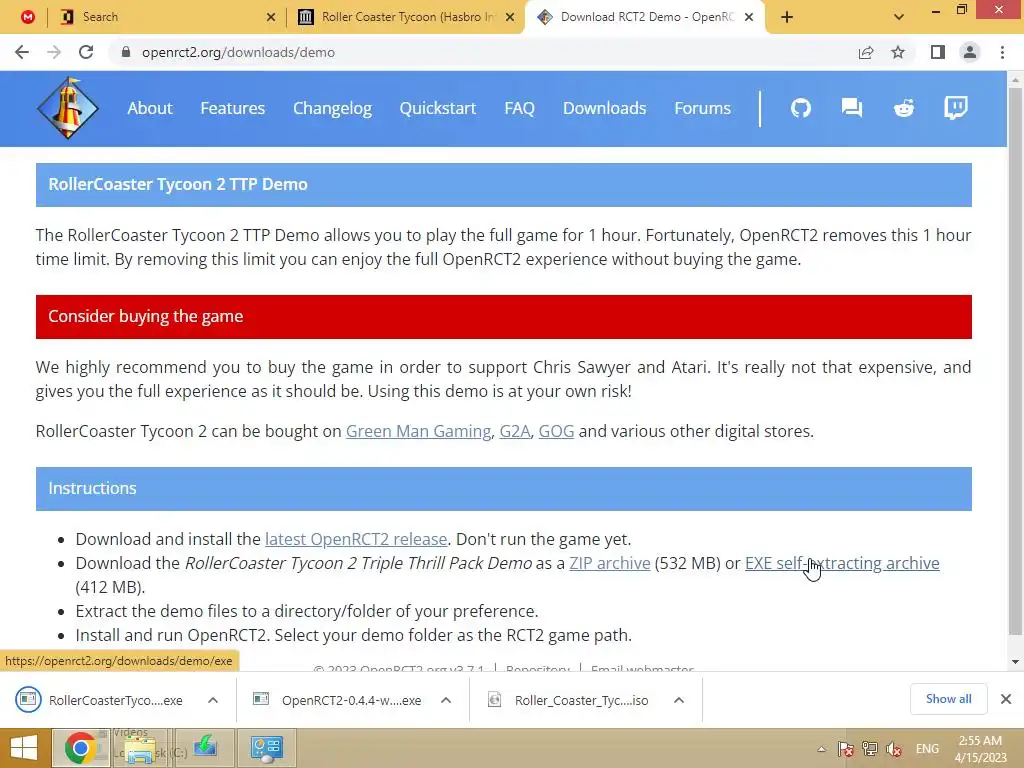This screenshot has height=768, width=1024.
Task: Close the Download RCT2 Demo tab
Action: (749, 17)
